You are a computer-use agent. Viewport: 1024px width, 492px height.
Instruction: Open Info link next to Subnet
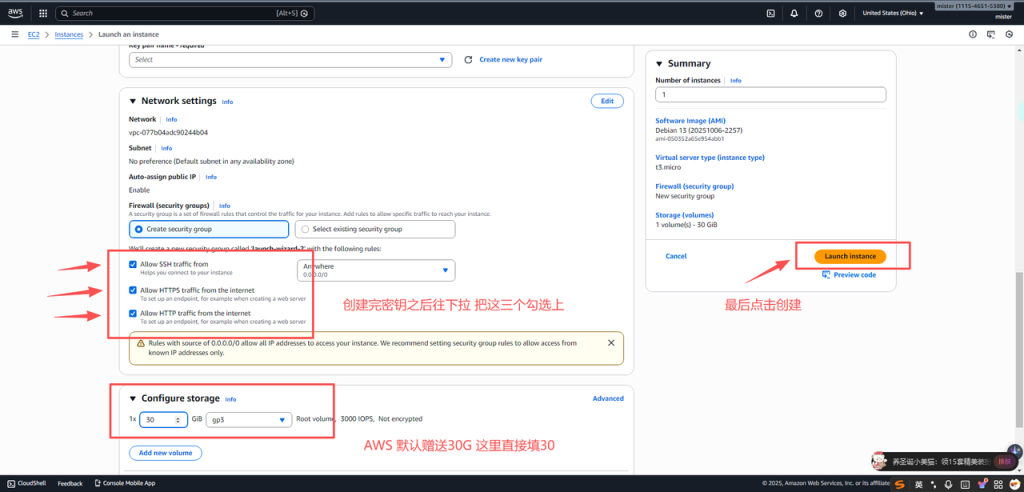(x=167, y=148)
